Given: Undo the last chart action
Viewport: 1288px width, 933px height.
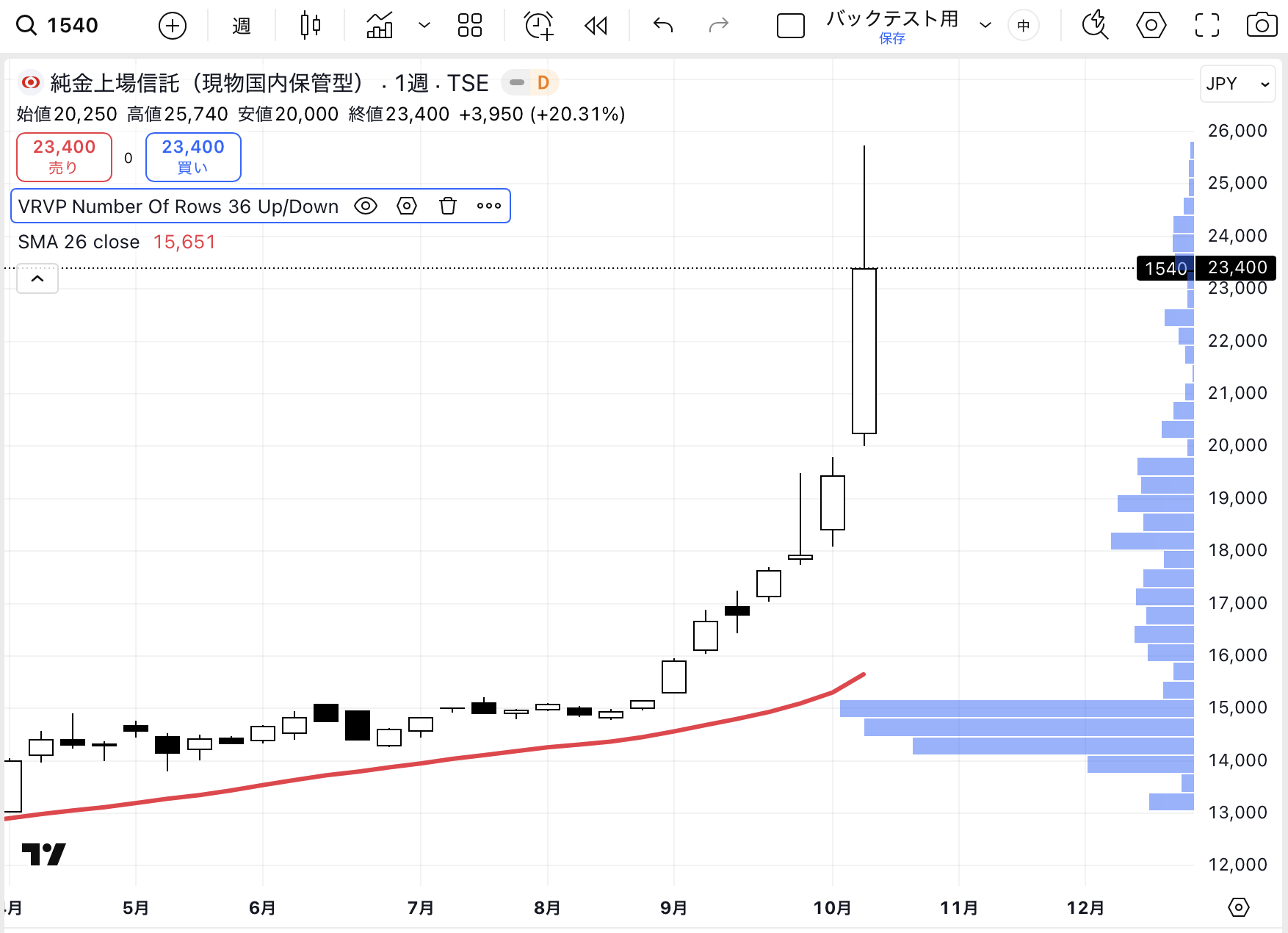Looking at the screenshot, I should [662, 26].
